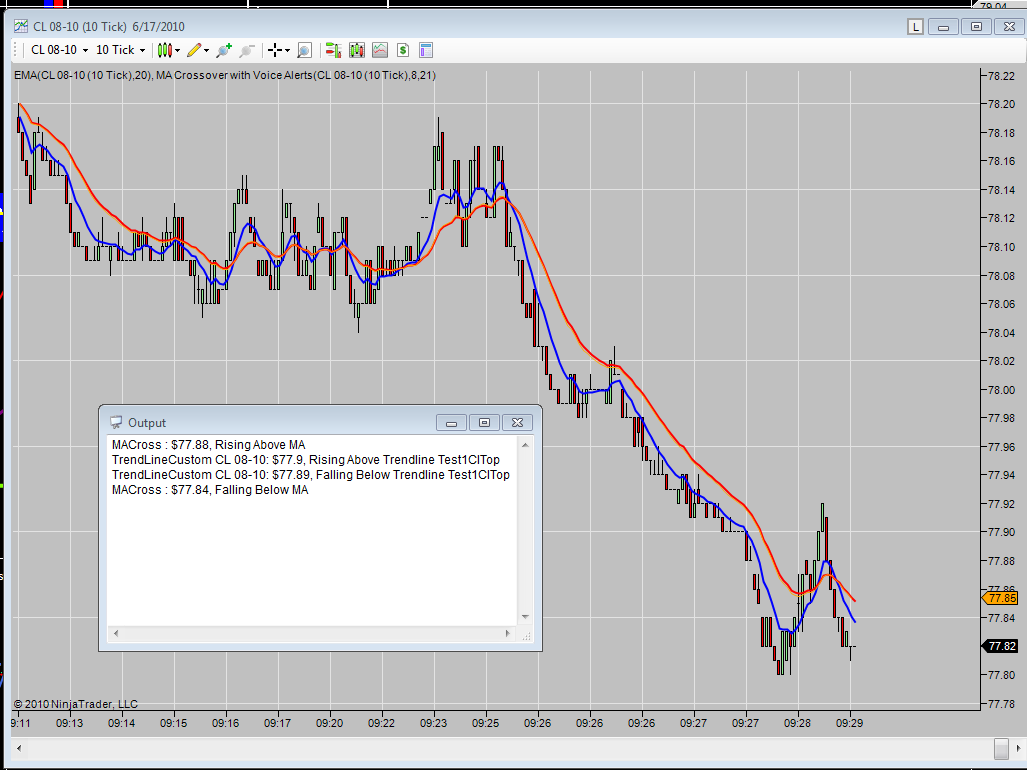The height and width of the screenshot is (770, 1027).
Task: Minimize the CL 08-10 chart window
Action: tap(943, 27)
